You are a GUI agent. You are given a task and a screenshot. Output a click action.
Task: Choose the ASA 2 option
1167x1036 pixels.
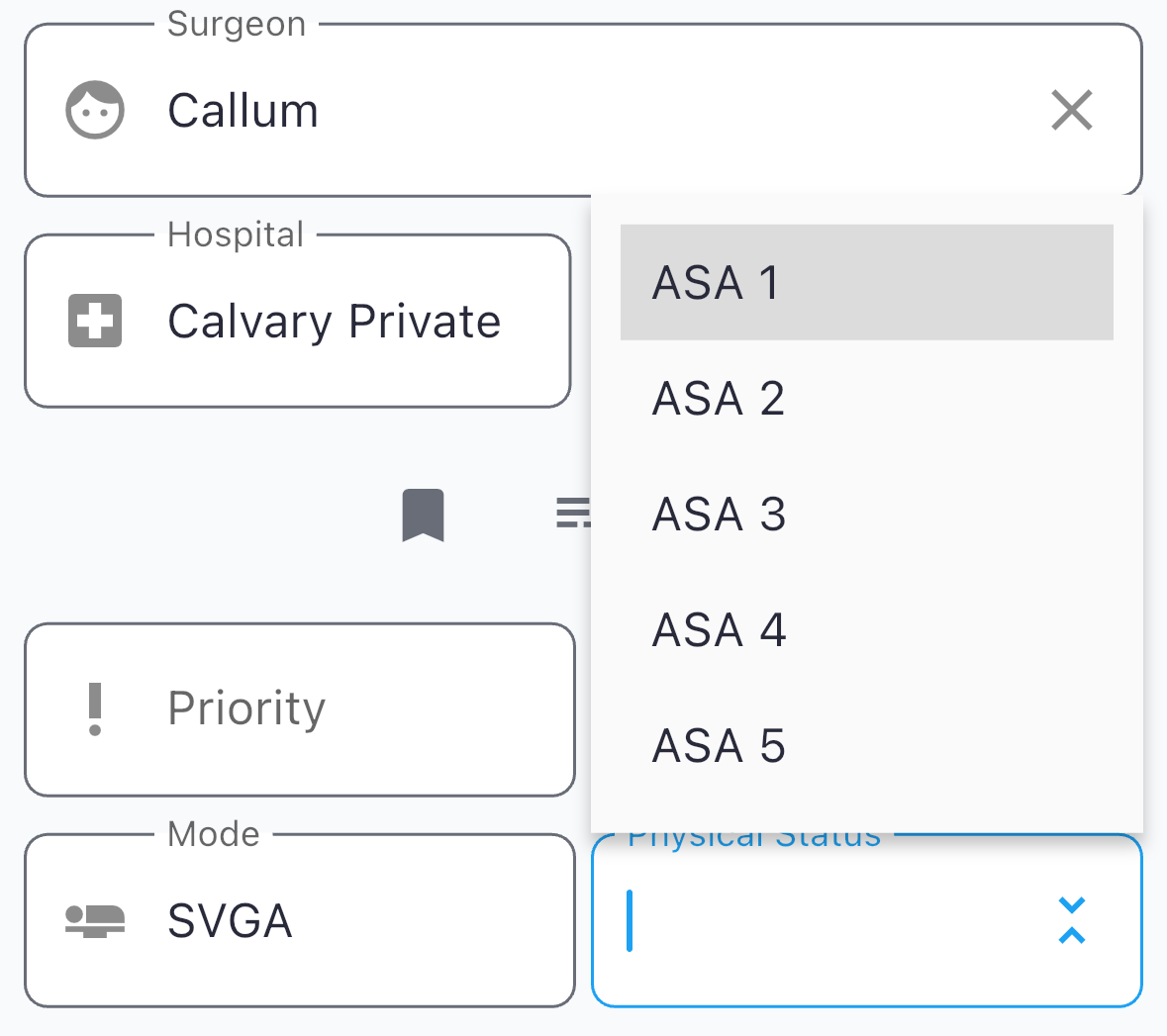(x=866, y=398)
